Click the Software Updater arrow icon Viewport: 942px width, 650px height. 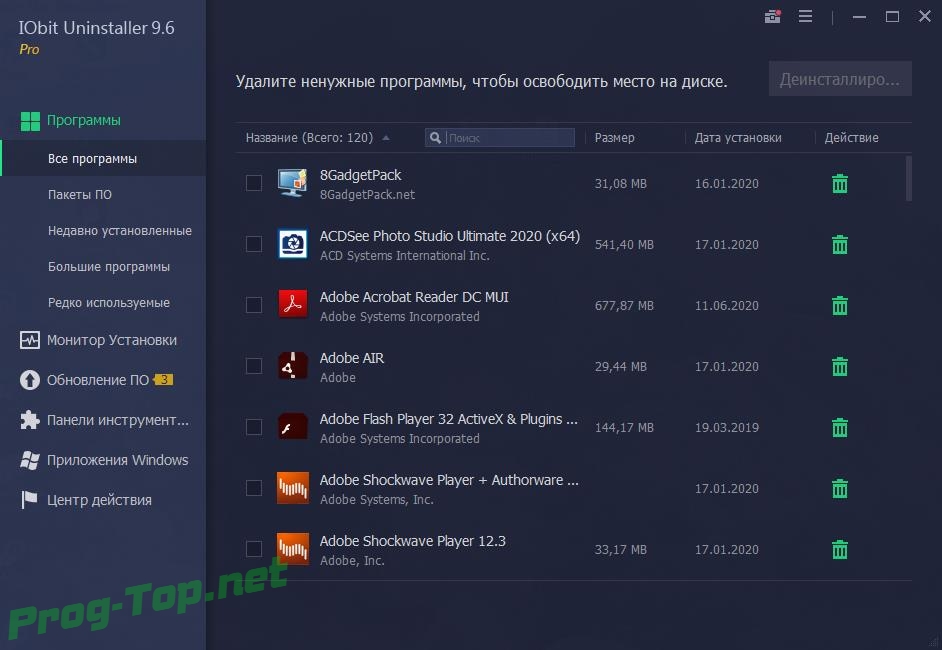click(x=29, y=380)
